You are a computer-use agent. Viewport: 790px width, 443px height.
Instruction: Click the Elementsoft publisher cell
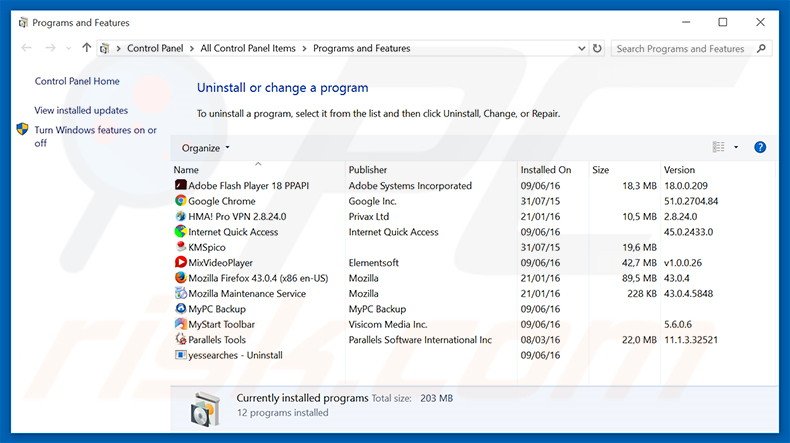(x=373, y=263)
